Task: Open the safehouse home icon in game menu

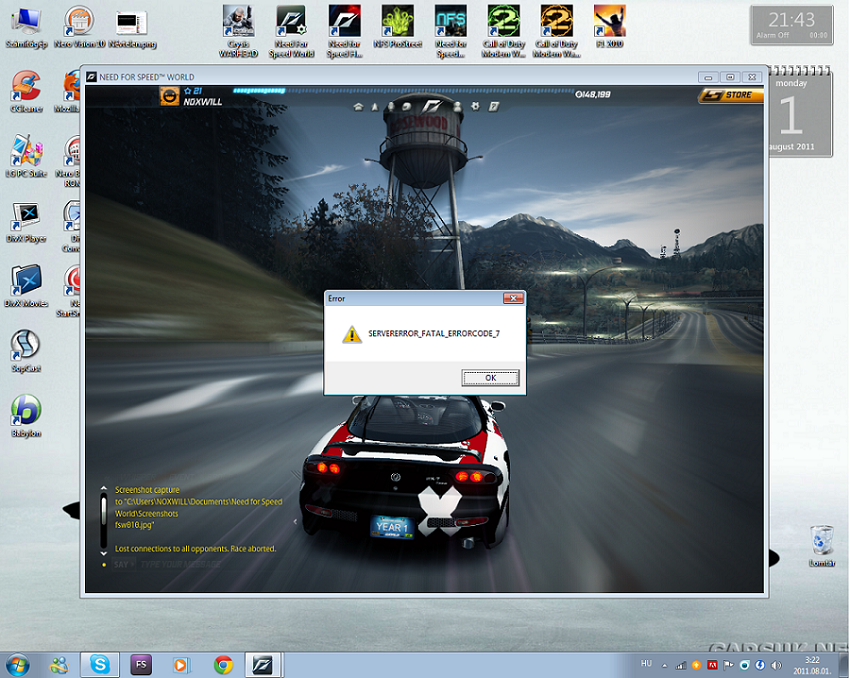Action: [x=358, y=107]
